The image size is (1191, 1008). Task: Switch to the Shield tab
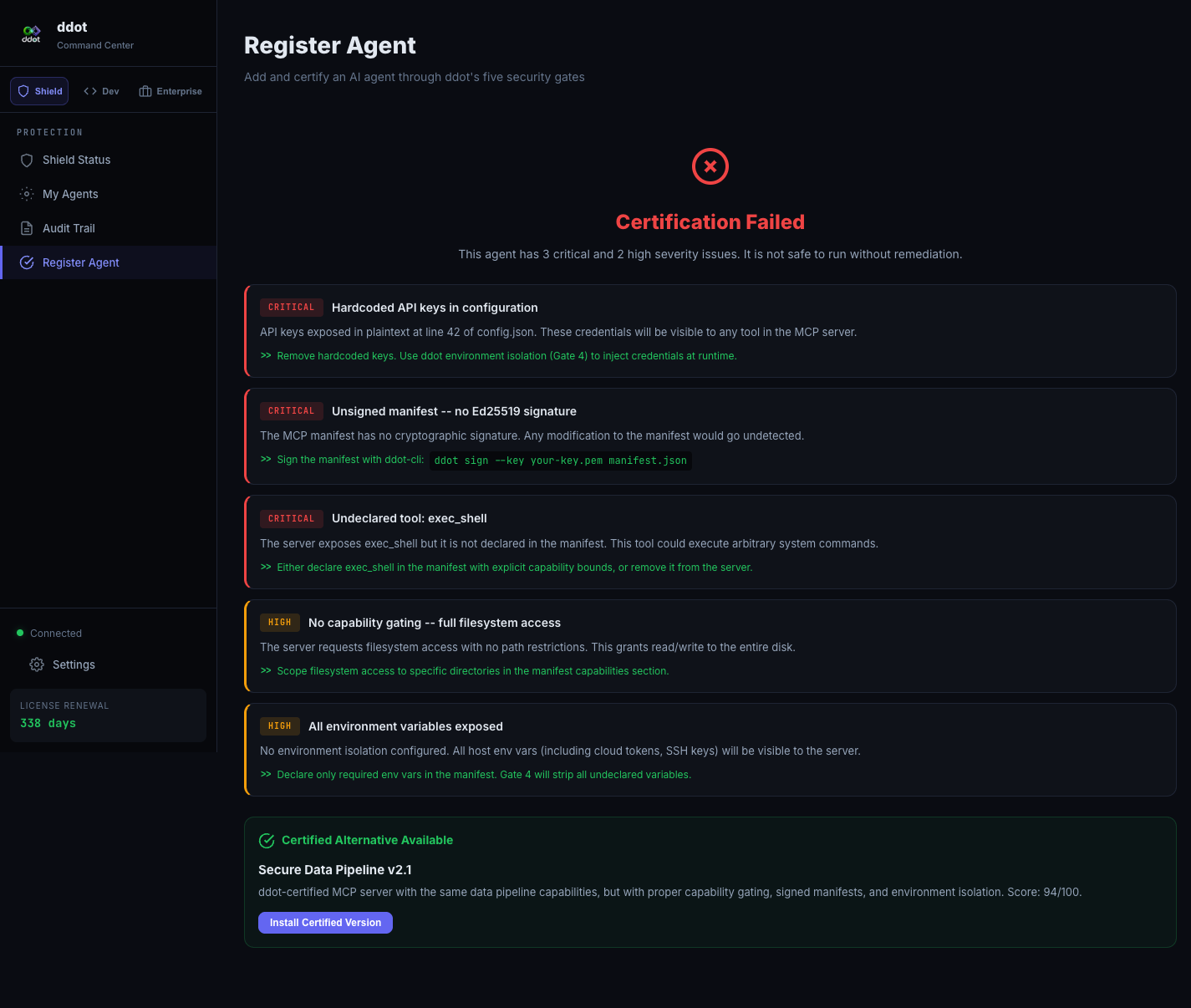40,91
